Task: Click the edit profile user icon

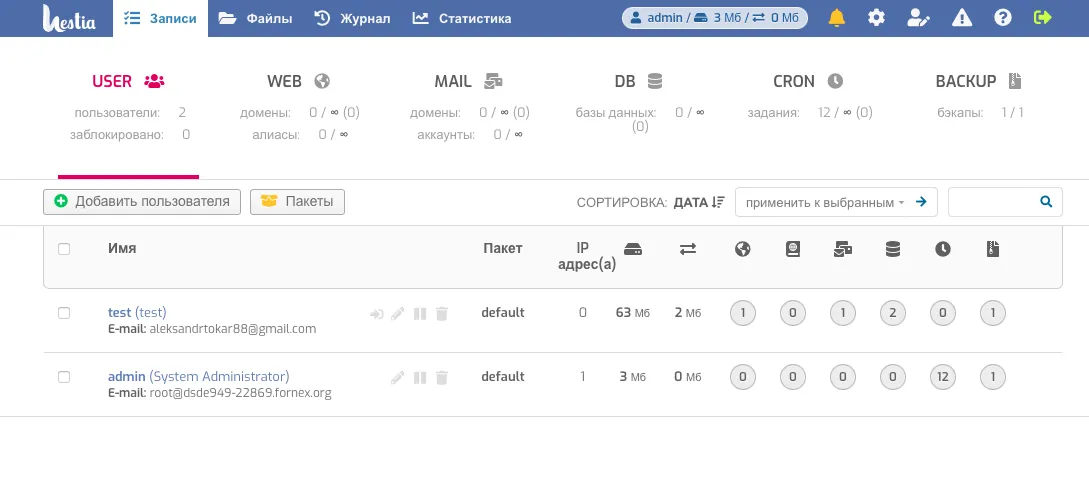Action: (917, 18)
